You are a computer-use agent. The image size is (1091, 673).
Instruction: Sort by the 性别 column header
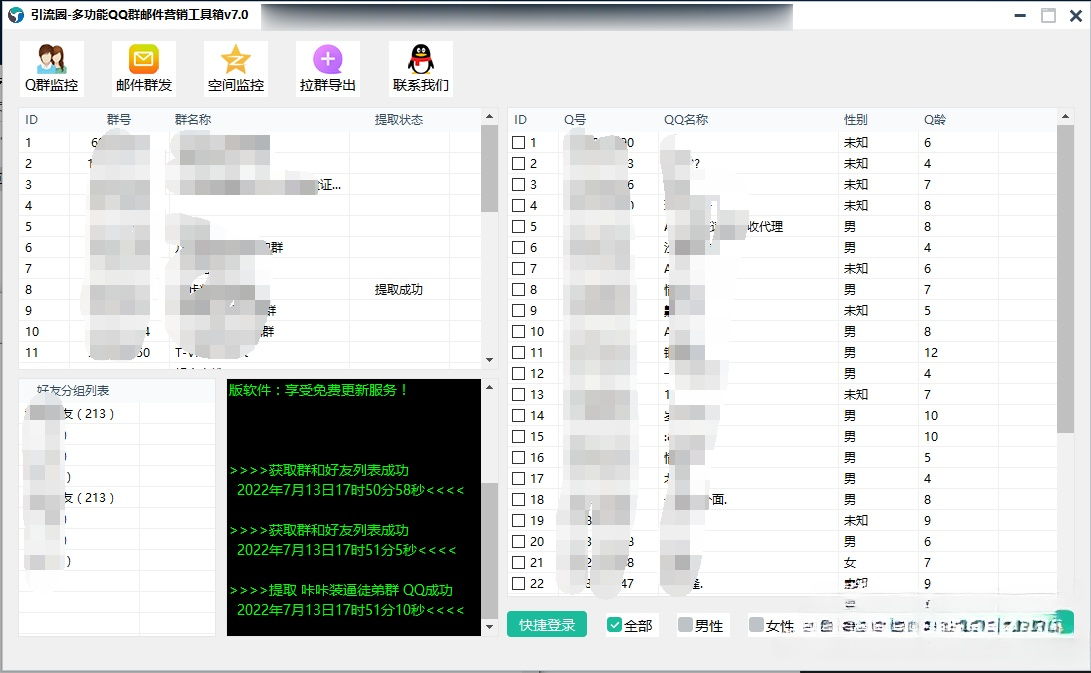pos(855,119)
